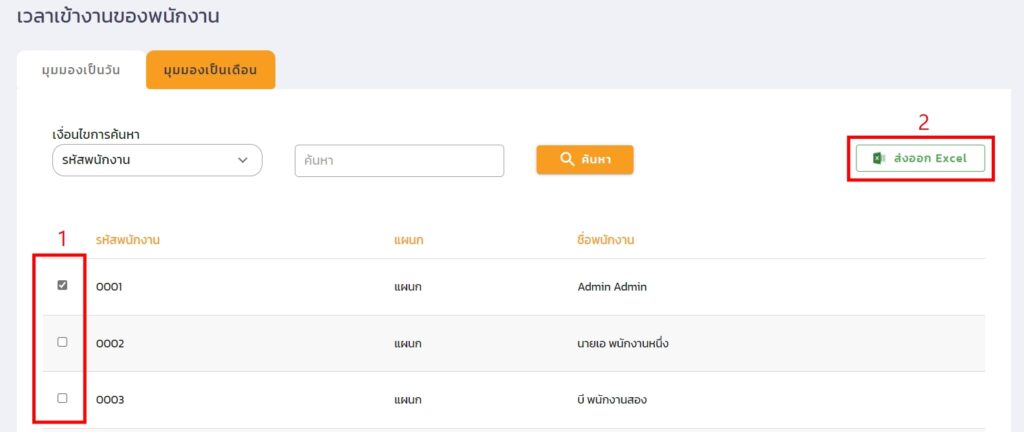Select the checkbox beside employee 0003
This screenshot has width=1024, height=432.
(x=62, y=398)
